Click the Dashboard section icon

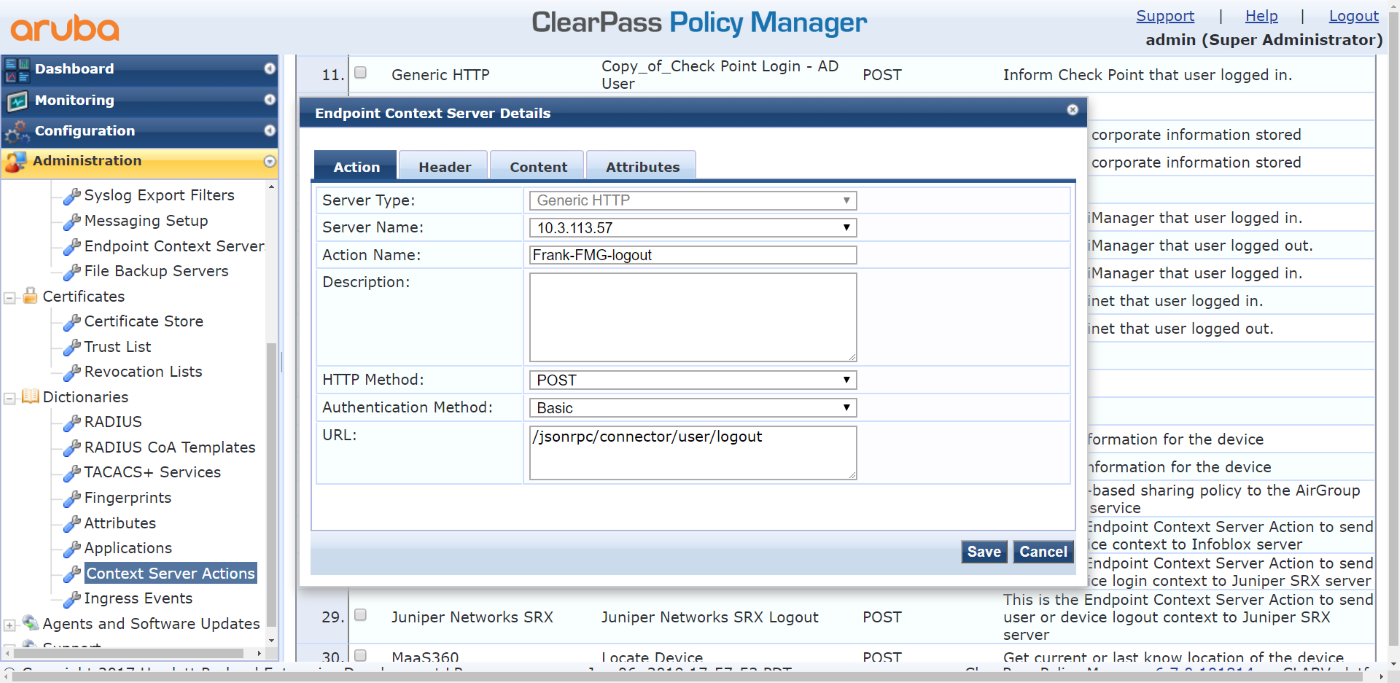tap(17, 69)
